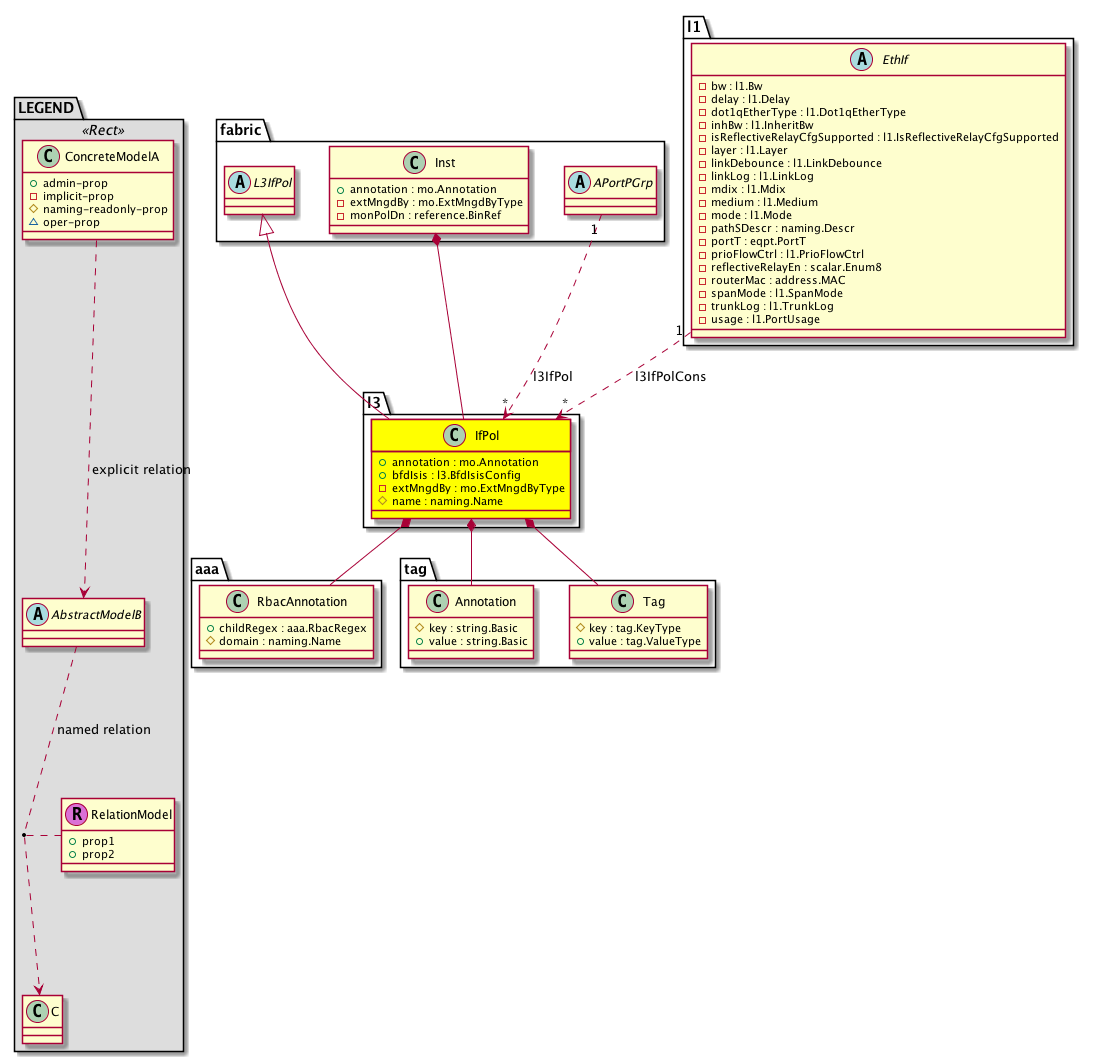This screenshot has height=1062, width=1094.
Task: Select the 'R' icon of RelationModel
Action: coord(77,815)
